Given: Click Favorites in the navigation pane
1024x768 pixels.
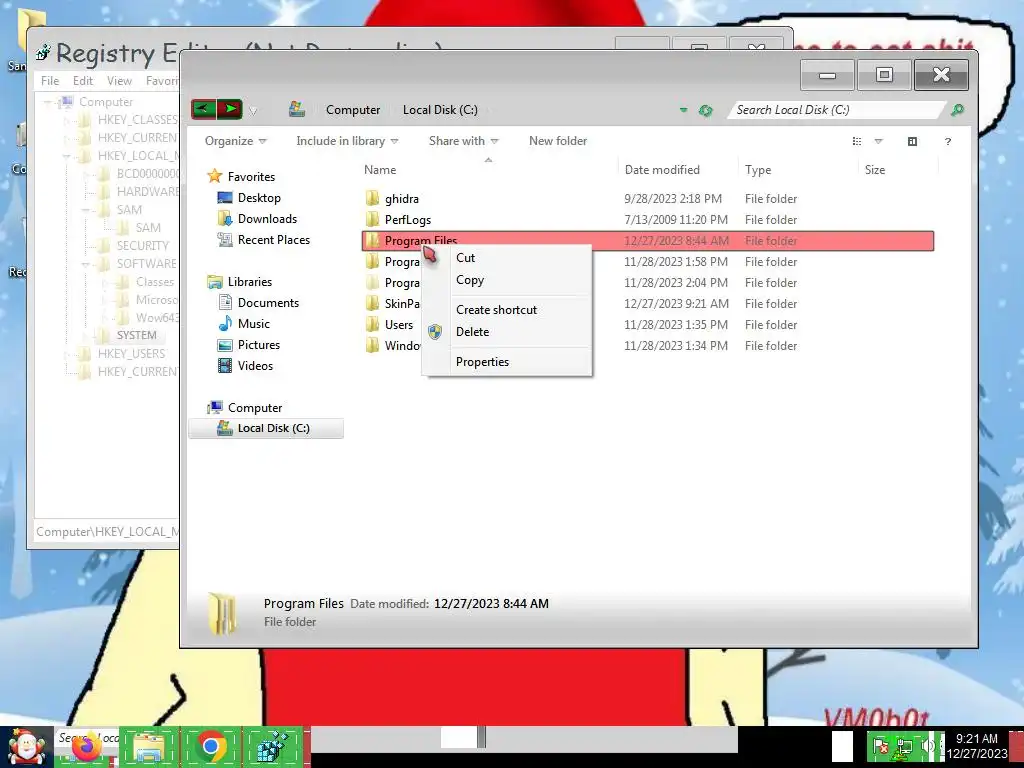Looking at the screenshot, I should click(251, 176).
